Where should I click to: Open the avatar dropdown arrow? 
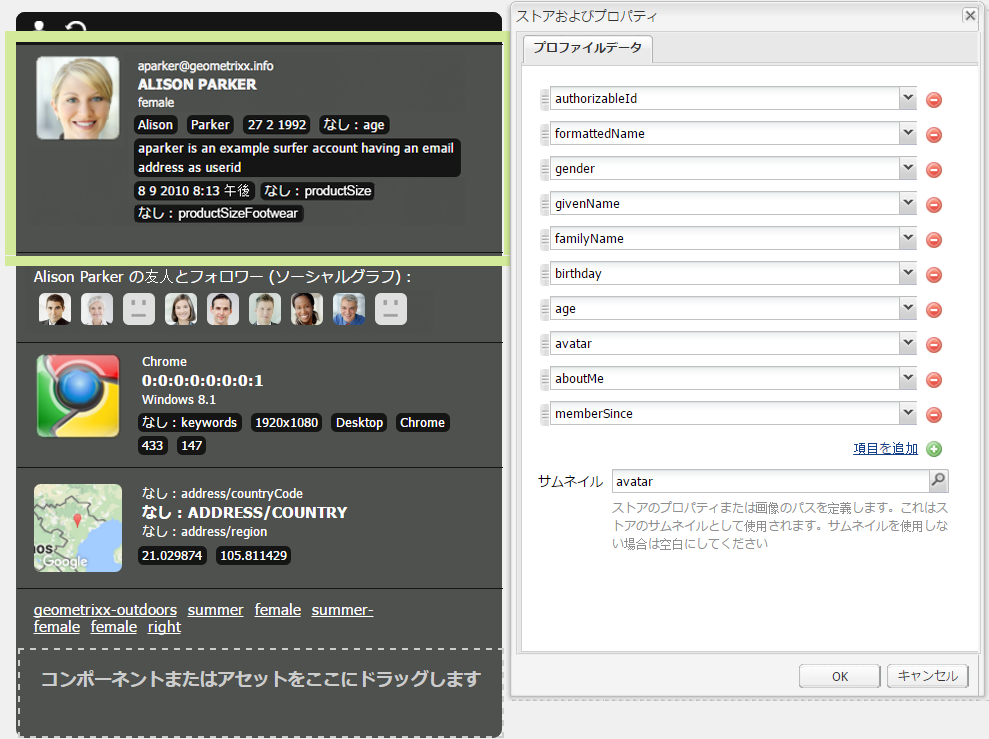908,343
